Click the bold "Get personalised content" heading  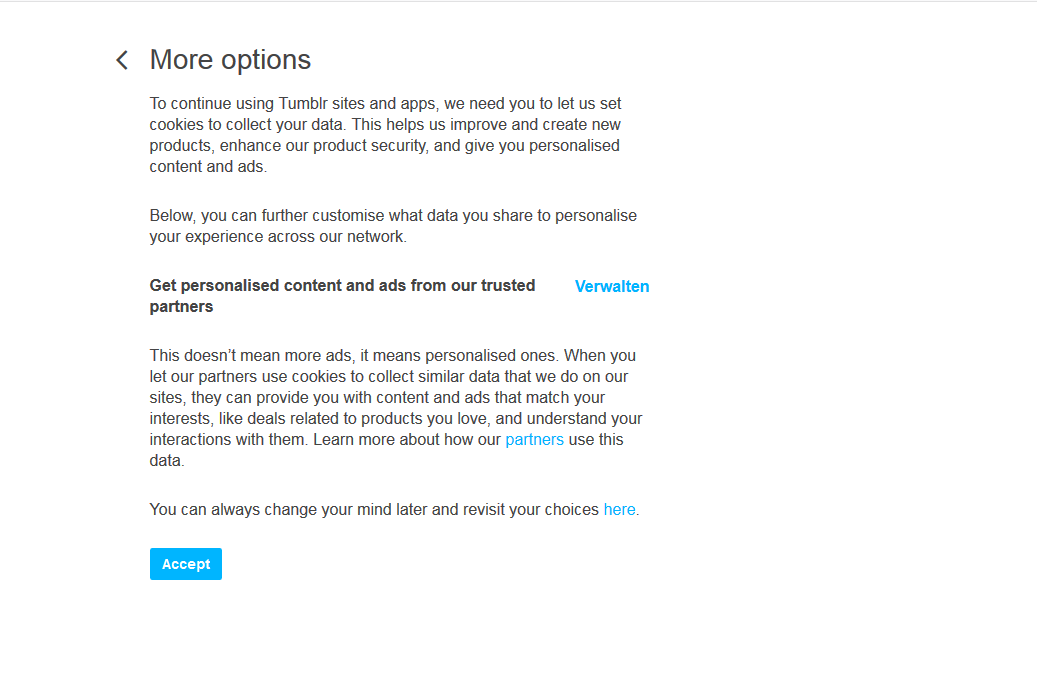342,286
